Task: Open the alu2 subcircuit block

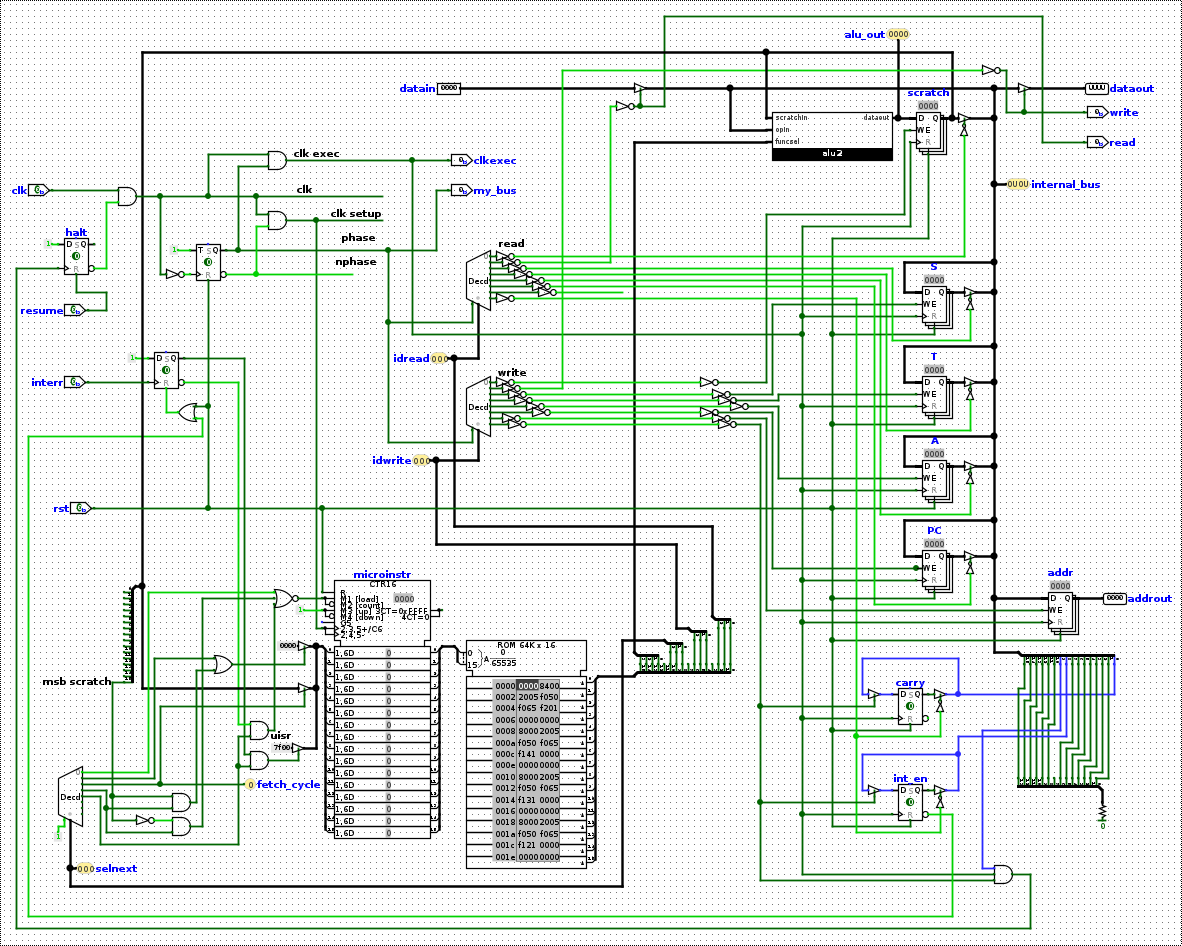Action: 831,136
